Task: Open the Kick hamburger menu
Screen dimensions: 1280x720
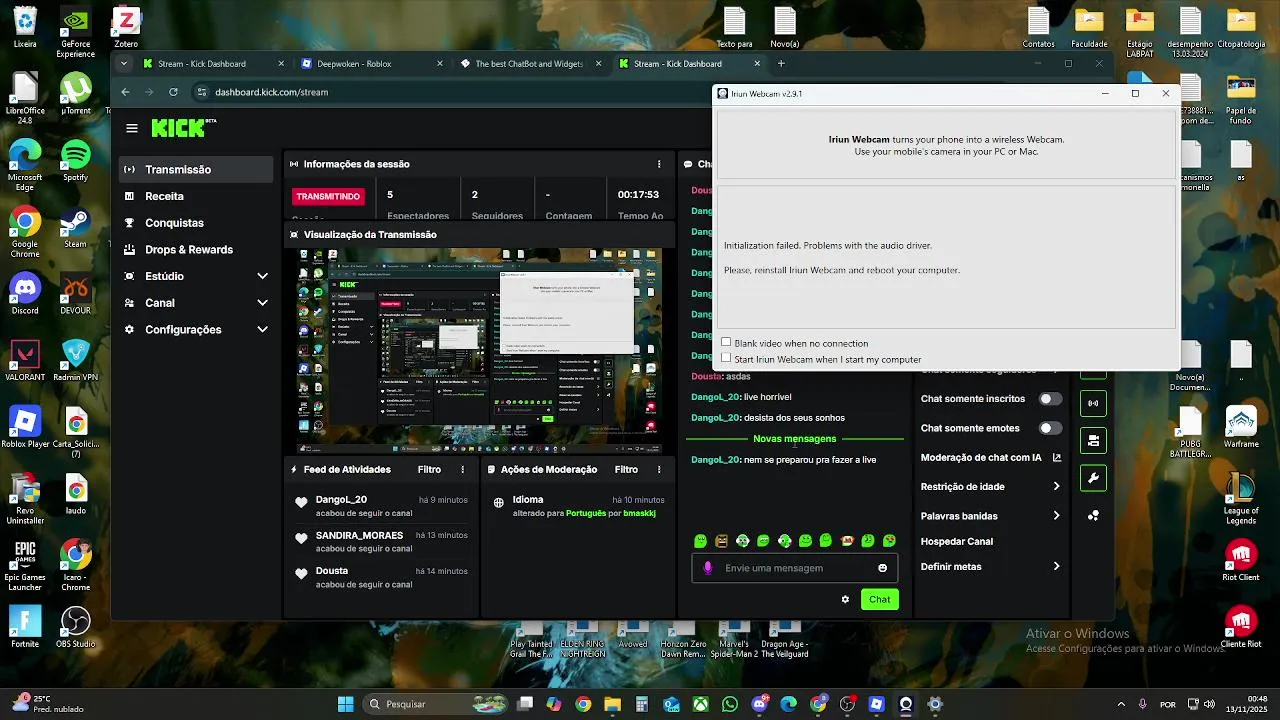Action: tap(132, 128)
